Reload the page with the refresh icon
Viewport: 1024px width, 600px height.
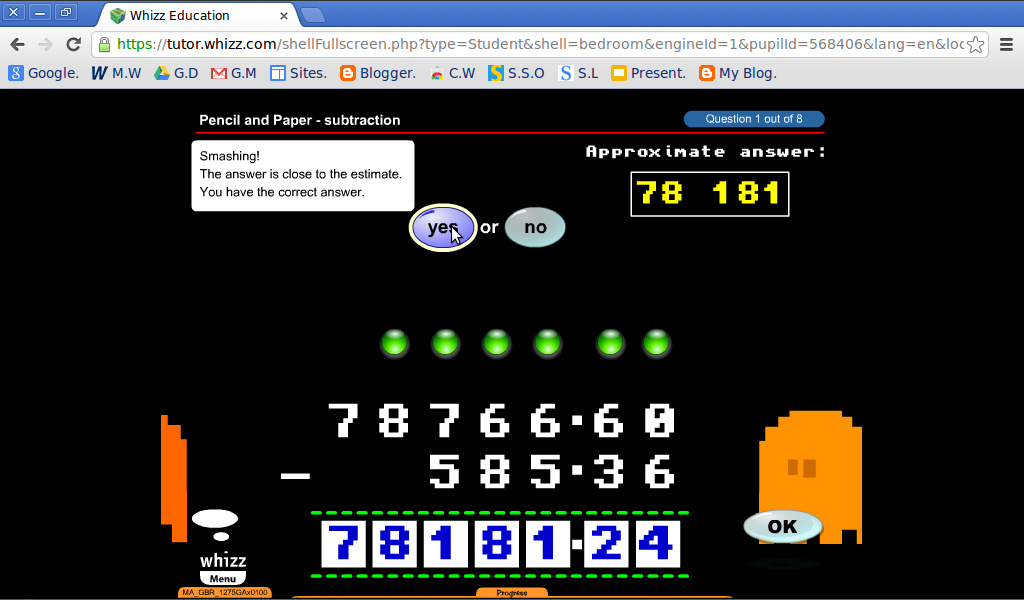tap(73, 44)
